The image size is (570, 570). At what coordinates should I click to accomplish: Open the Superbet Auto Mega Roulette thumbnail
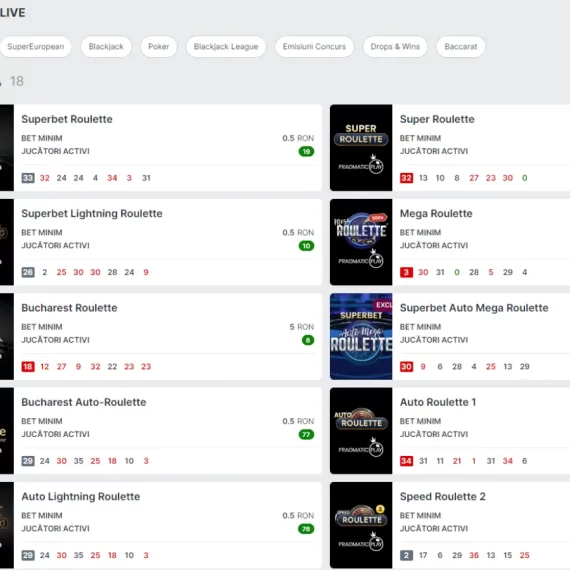[361, 336]
